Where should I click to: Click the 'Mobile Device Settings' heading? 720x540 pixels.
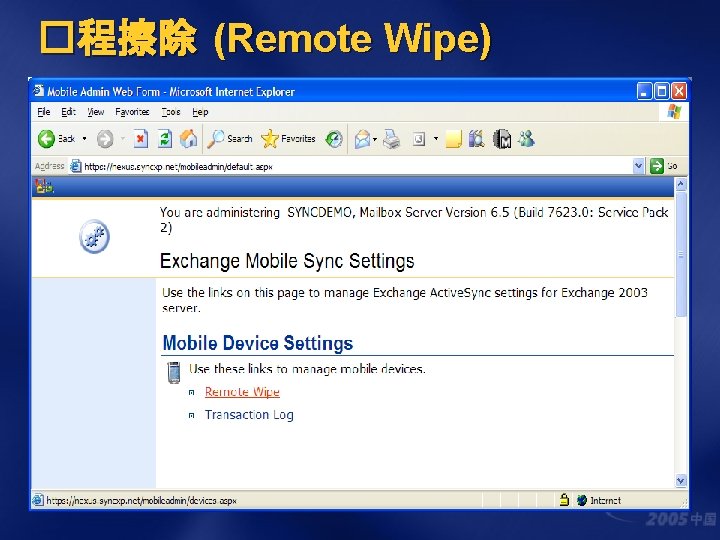[x=258, y=343]
